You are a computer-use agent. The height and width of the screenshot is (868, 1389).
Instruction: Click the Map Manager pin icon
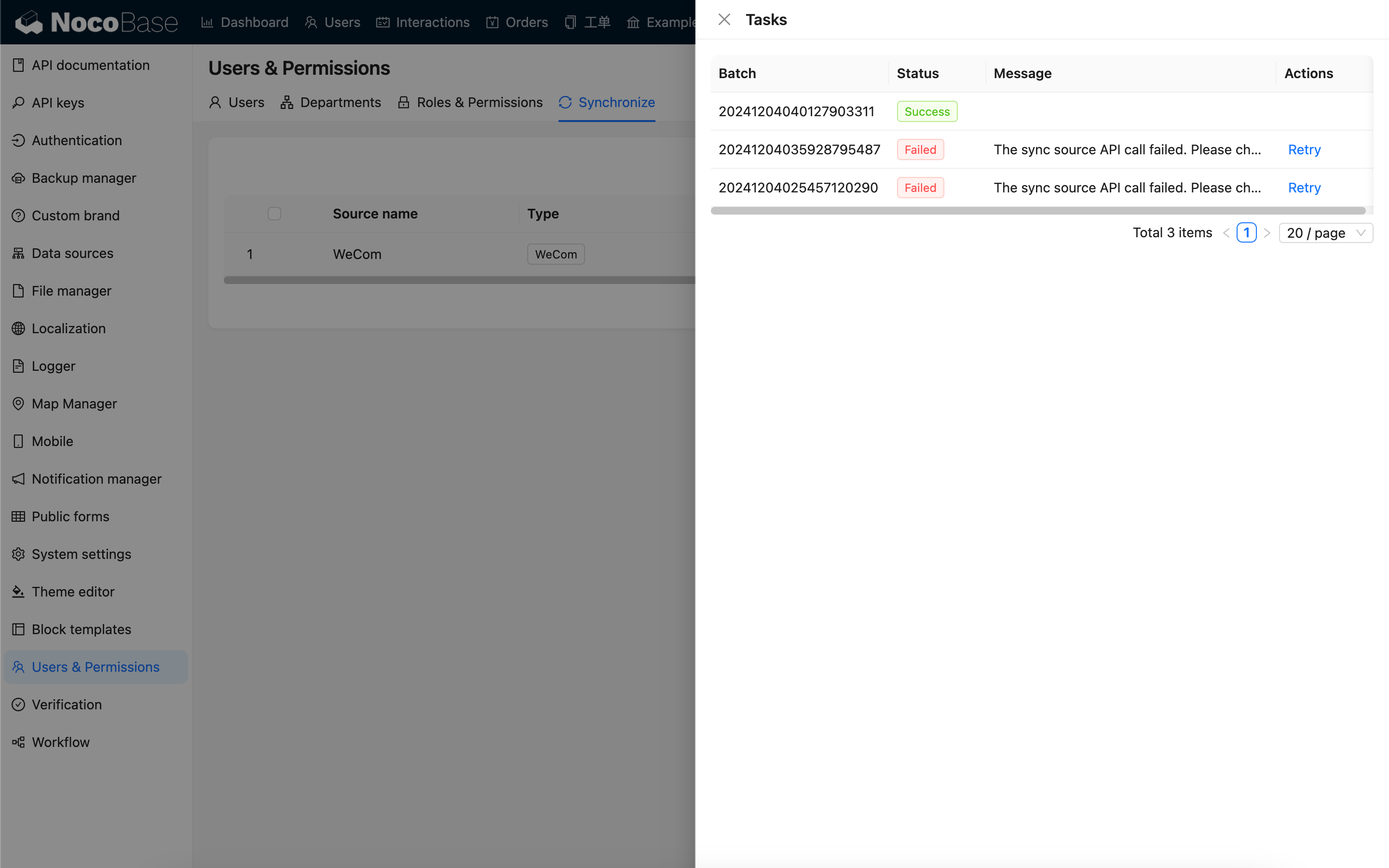click(18, 404)
